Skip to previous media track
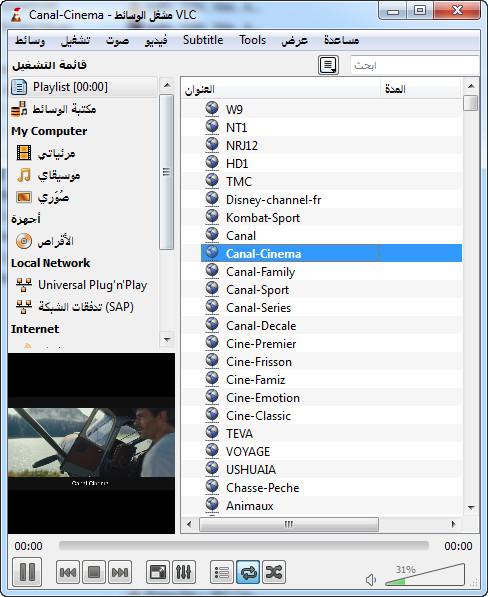 pyautogui.click(x=68, y=572)
